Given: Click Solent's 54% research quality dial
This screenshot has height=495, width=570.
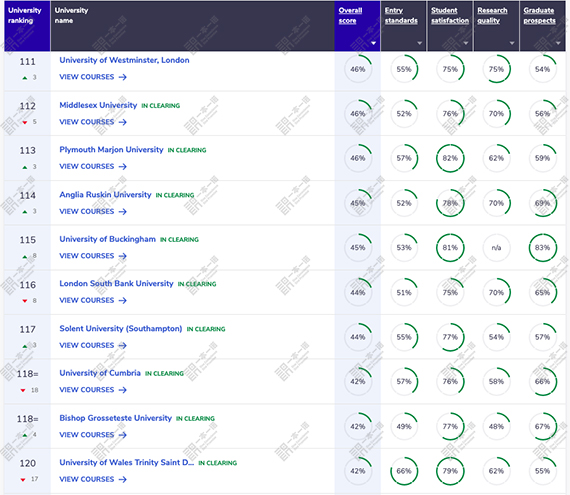Looking at the screenshot, I should (x=496, y=337).
